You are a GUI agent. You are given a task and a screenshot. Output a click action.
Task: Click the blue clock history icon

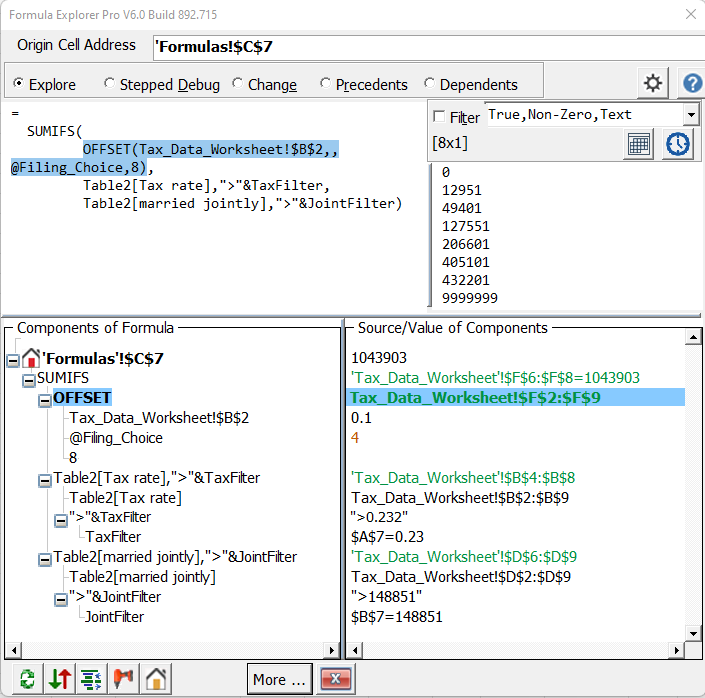click(678, 144)
